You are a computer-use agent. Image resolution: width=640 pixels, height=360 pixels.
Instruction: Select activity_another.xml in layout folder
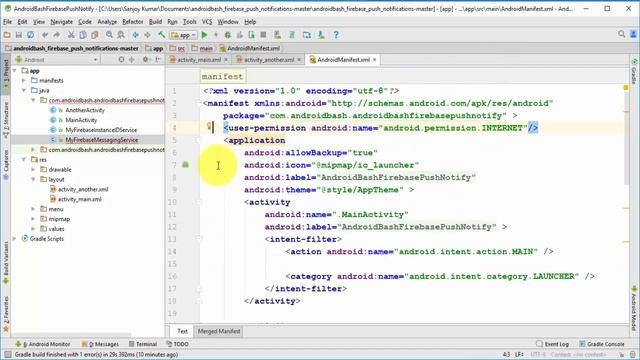[x=83, y=189]
